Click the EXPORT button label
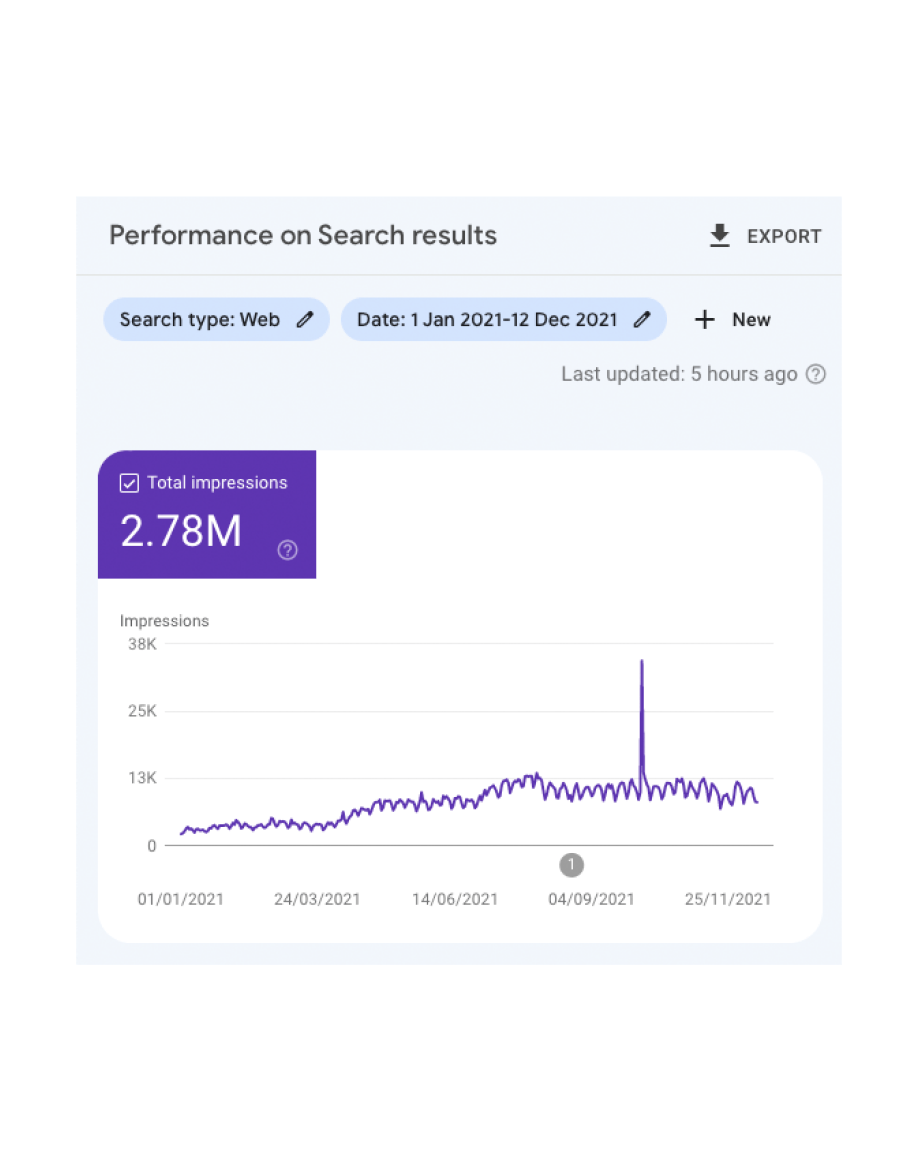Viewport: 916px width, 1160px height. click(784, 237)
